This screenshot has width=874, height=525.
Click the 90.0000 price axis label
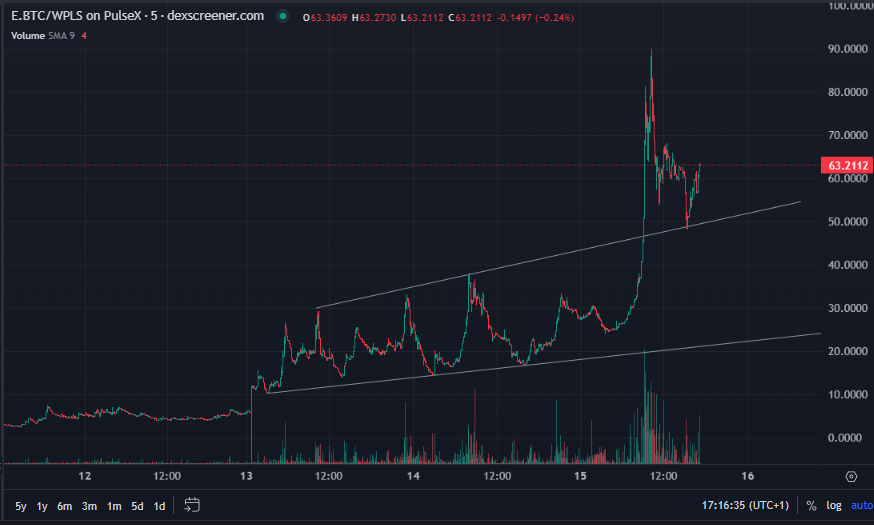tap(848, 49)
